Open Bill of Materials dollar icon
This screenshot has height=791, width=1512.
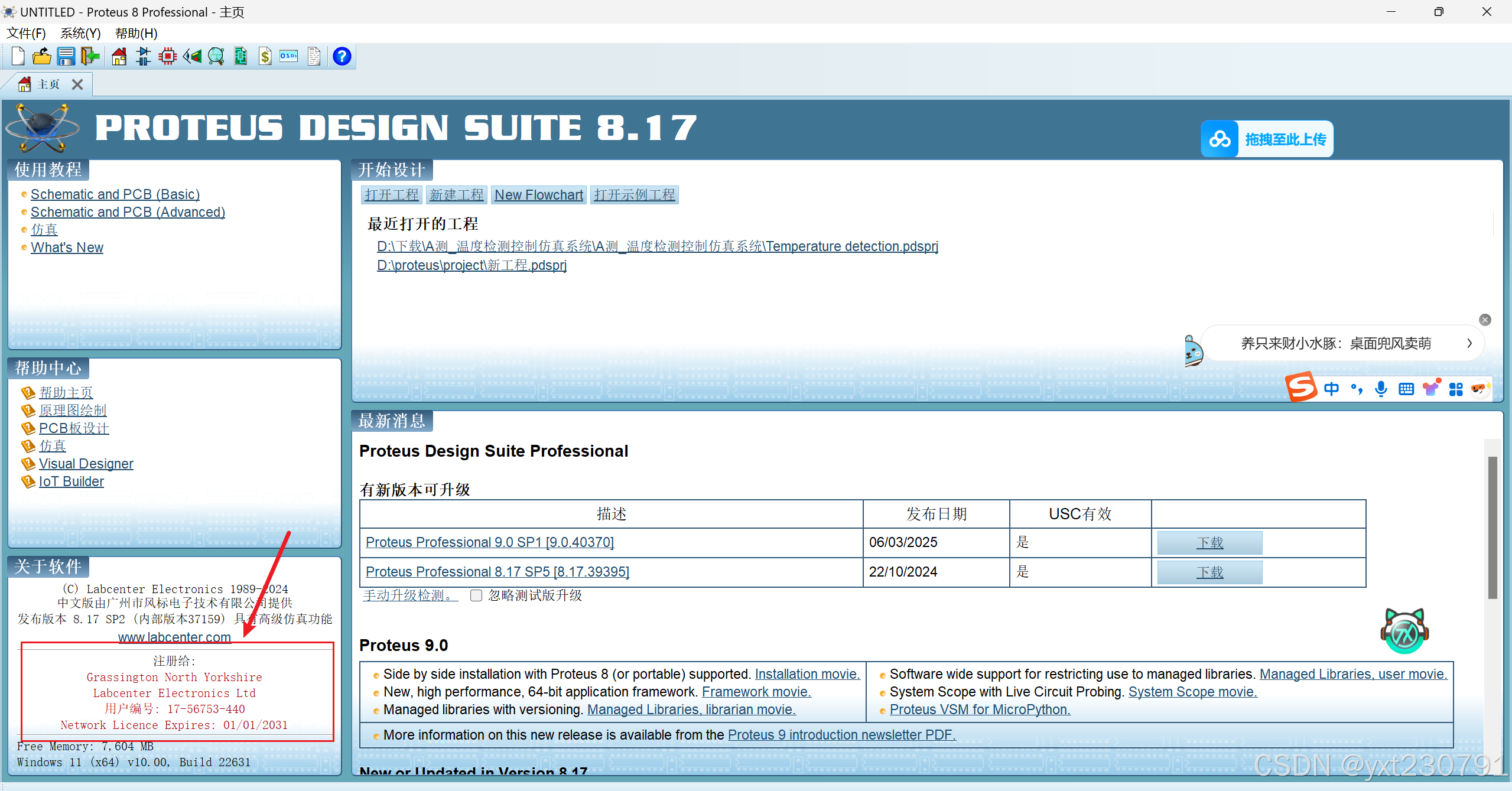(265, 57)
